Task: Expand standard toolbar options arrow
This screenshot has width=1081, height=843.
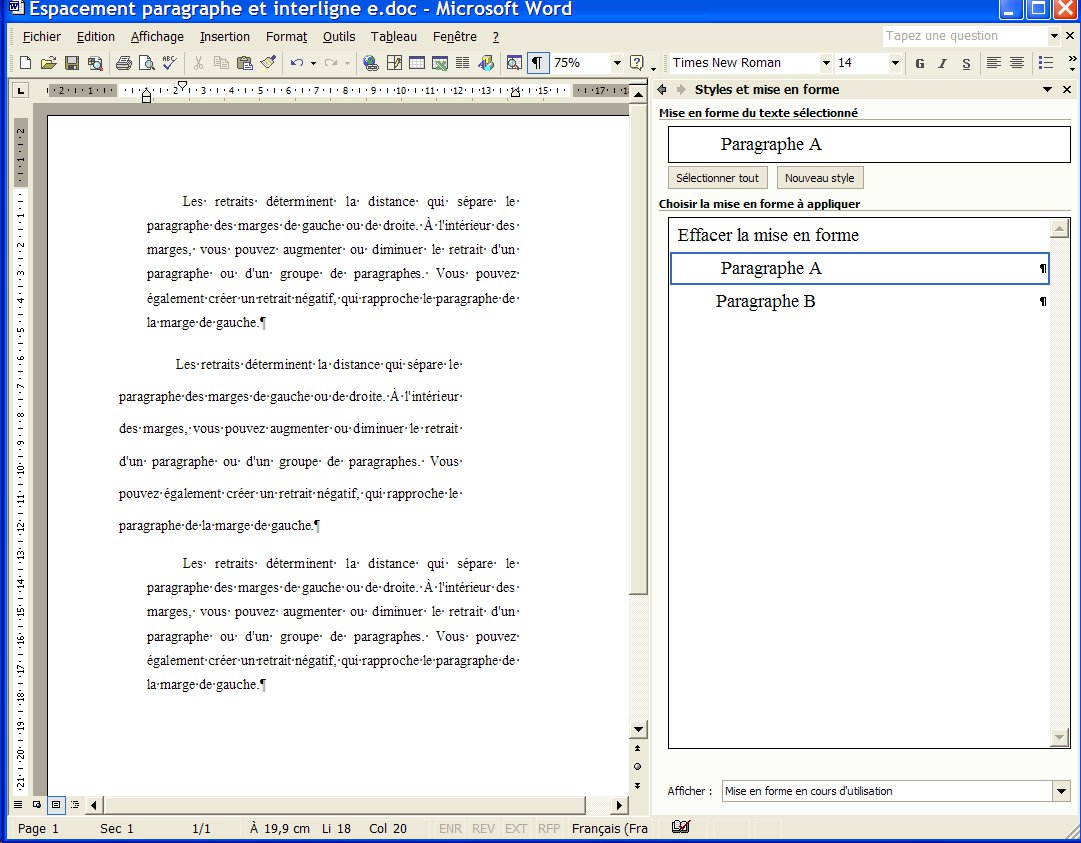Action: click(x=653, y=68)
